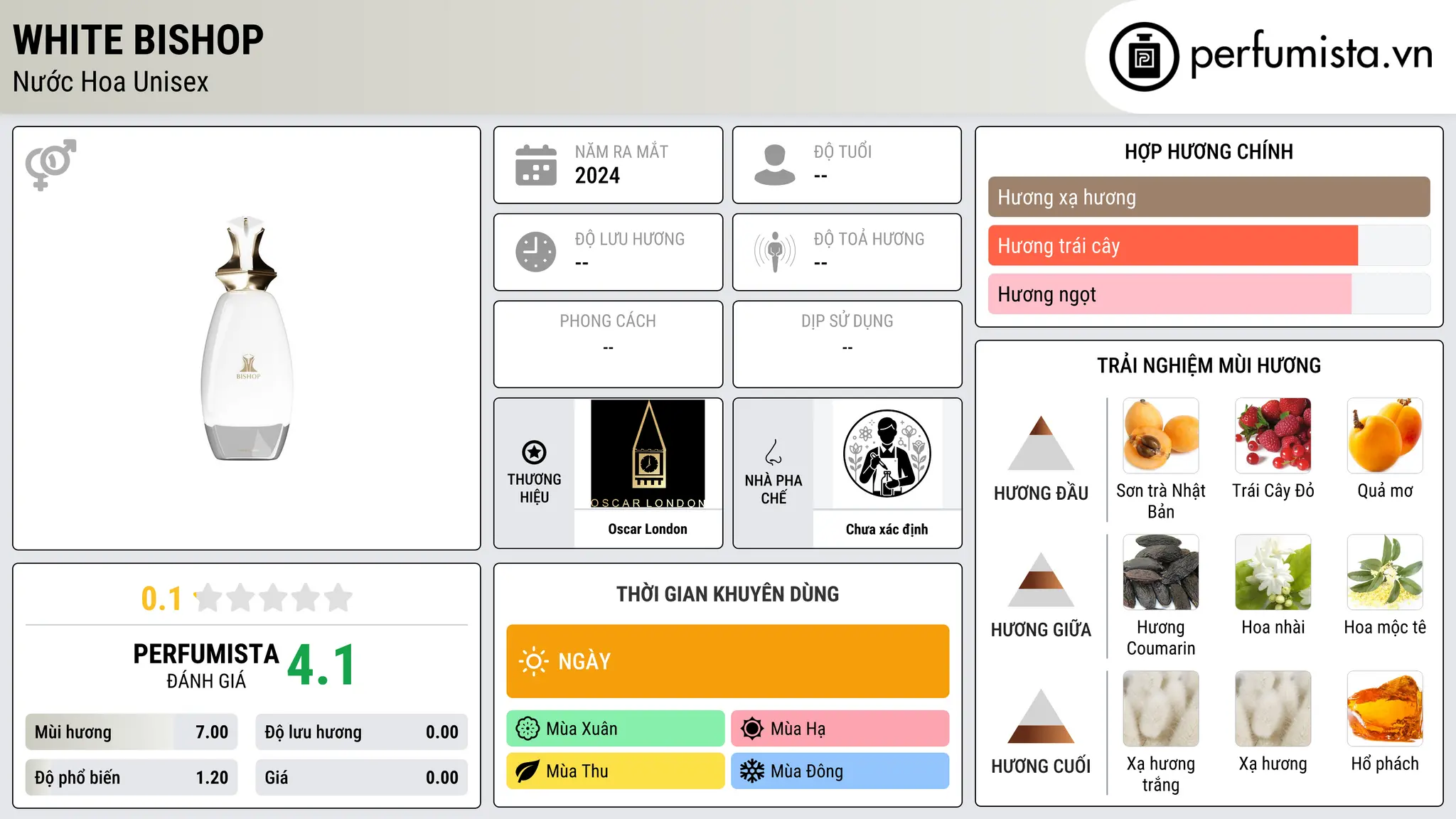Click the 2024 launch year value

click(597, 176)
